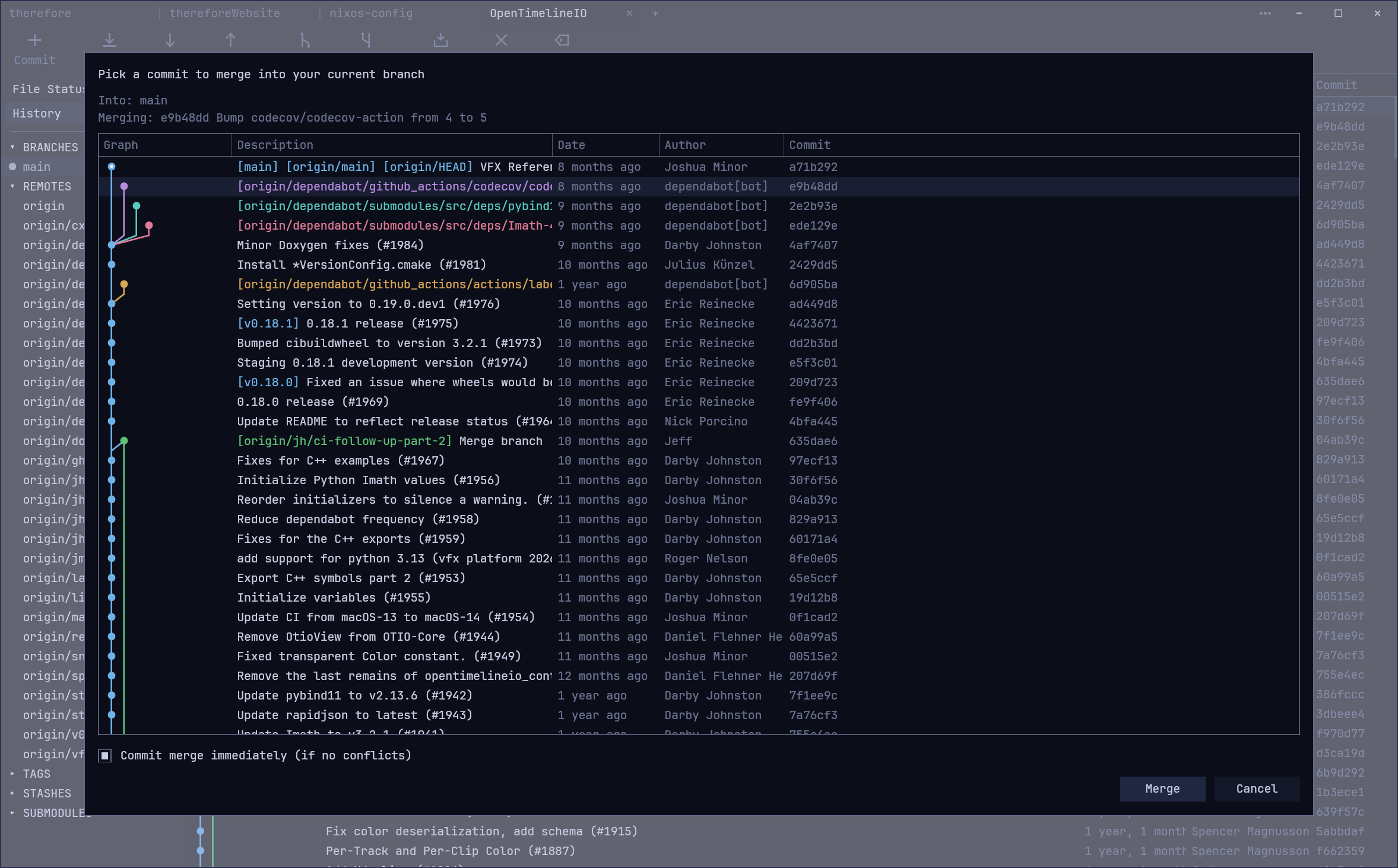The image size is (1398, 868).
Task: Select origin/jh/ci-follow-up-part-2 Merge branch commit
Action: click(699, 441)
